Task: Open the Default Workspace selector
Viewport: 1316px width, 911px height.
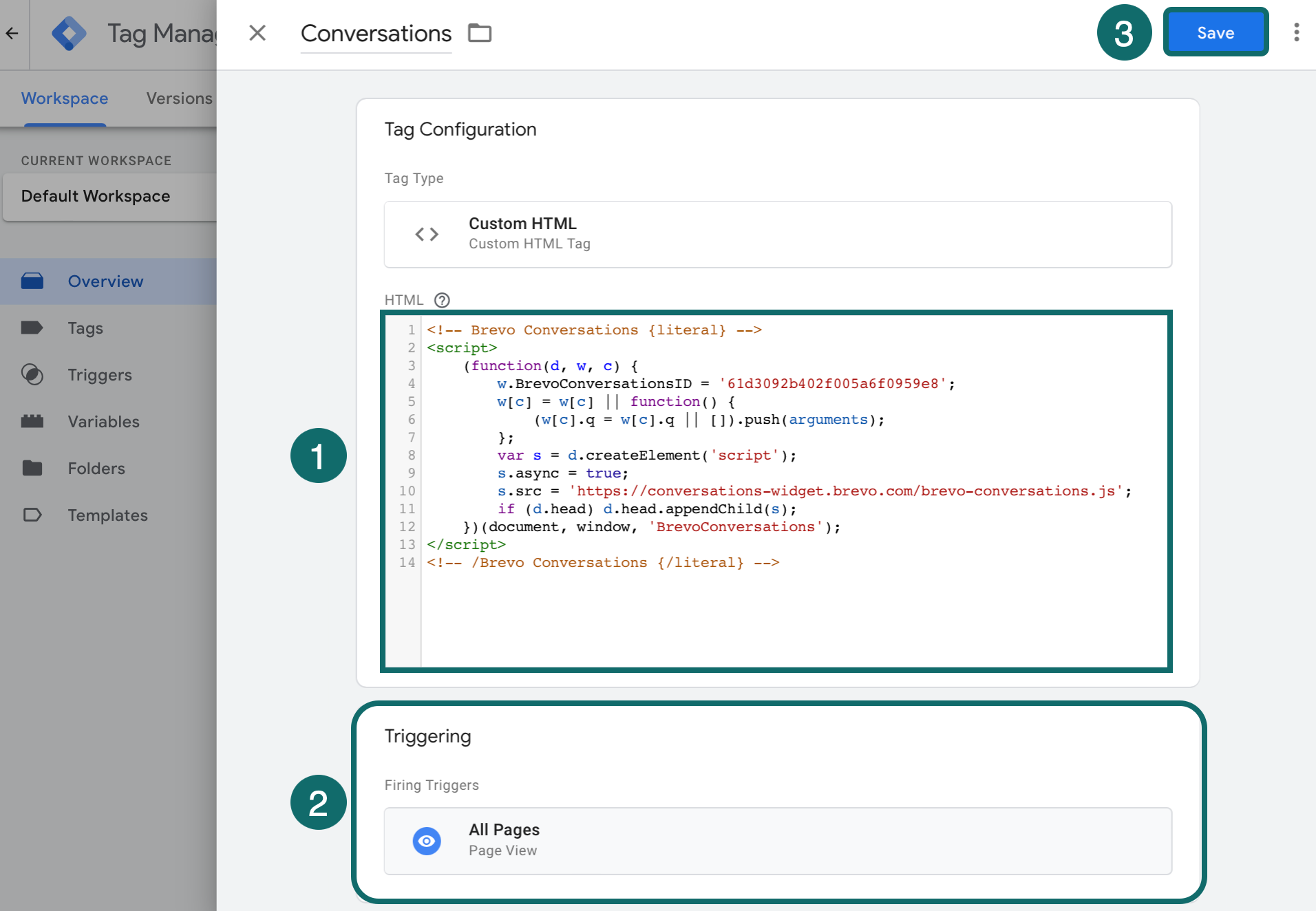Action: coord(110,196)
